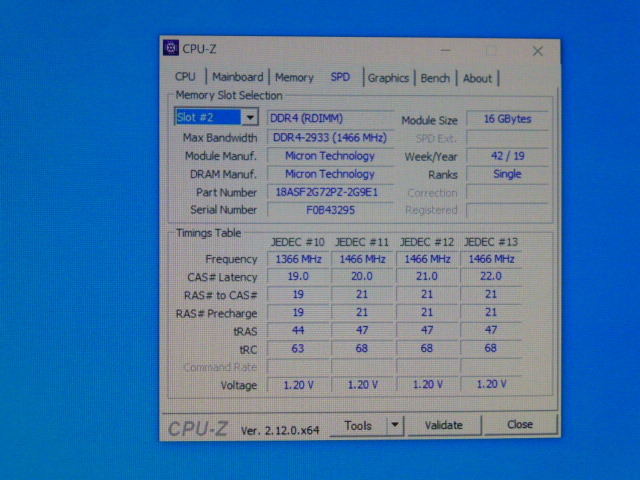The image size is (640, 480).
Task: Click the JEDEC #11 column header
Action: [x=362, y=242]
